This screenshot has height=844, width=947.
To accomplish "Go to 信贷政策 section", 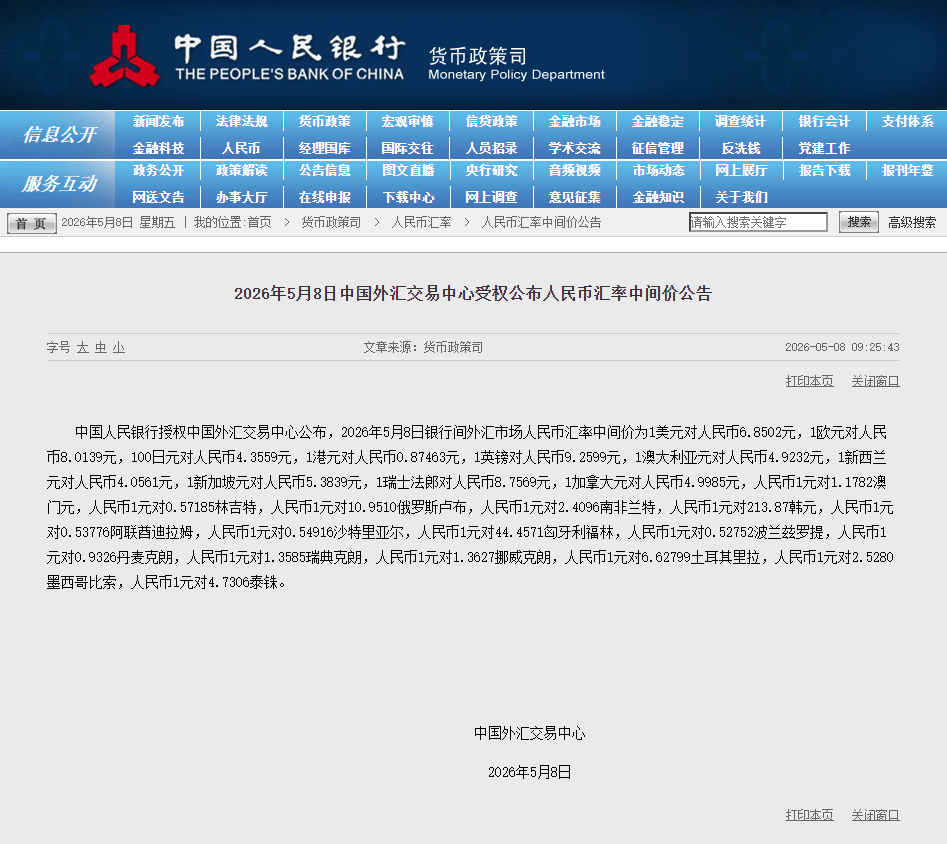I will 492,121.
